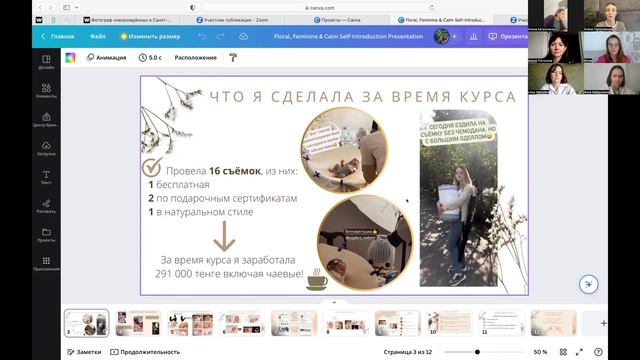Select the slide 6 thumbnail

(x=242, y=323)
